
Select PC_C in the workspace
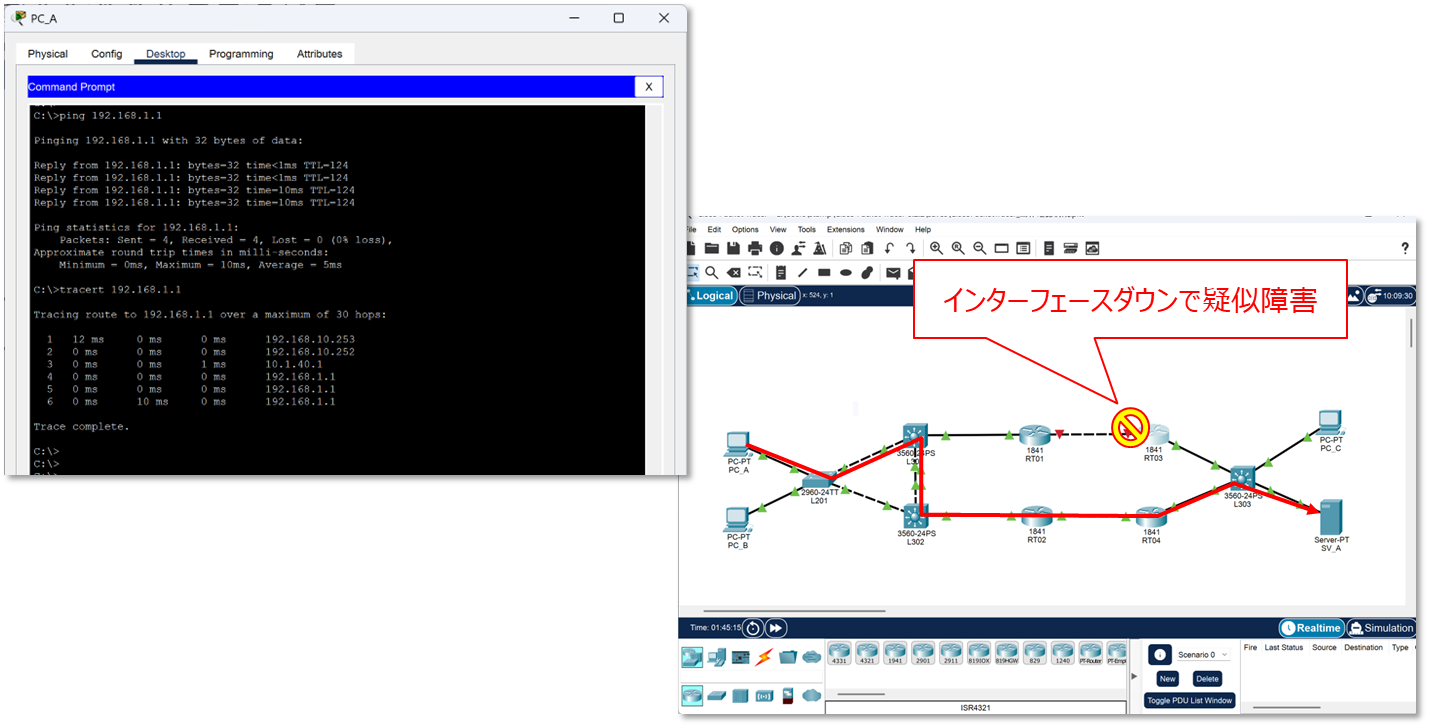(1330, 422)
